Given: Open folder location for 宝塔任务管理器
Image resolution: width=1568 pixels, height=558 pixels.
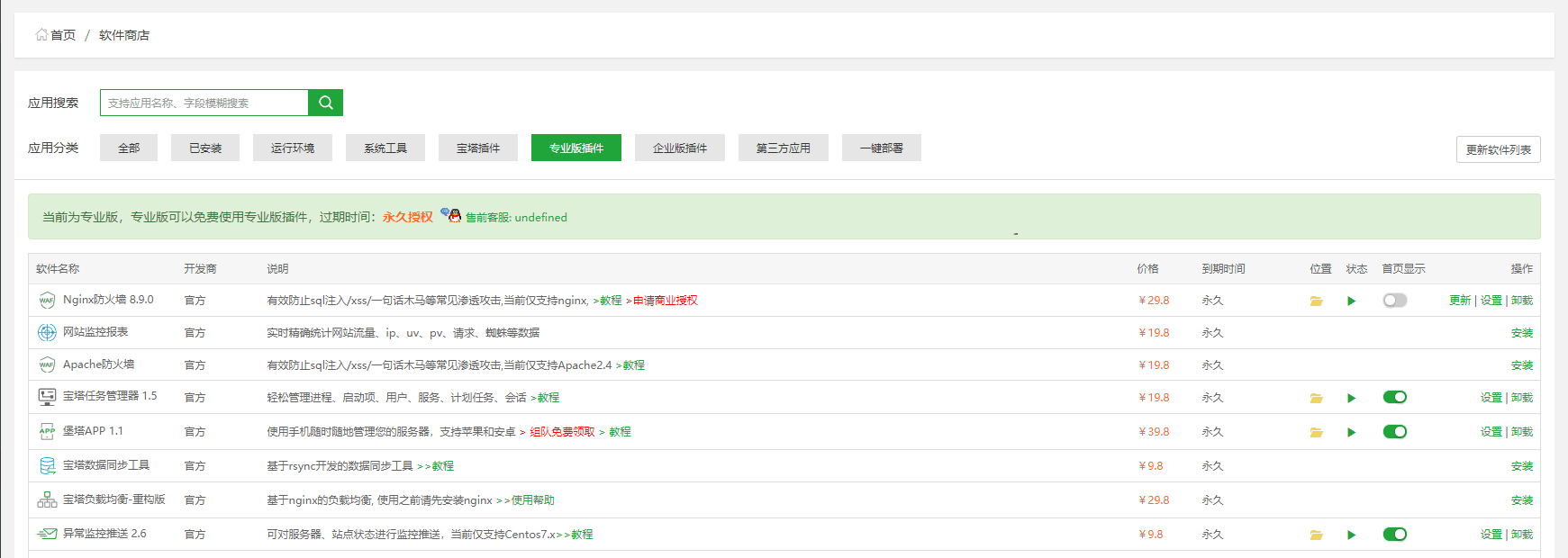Looking at the screenshot, I should coord(1316,398).
